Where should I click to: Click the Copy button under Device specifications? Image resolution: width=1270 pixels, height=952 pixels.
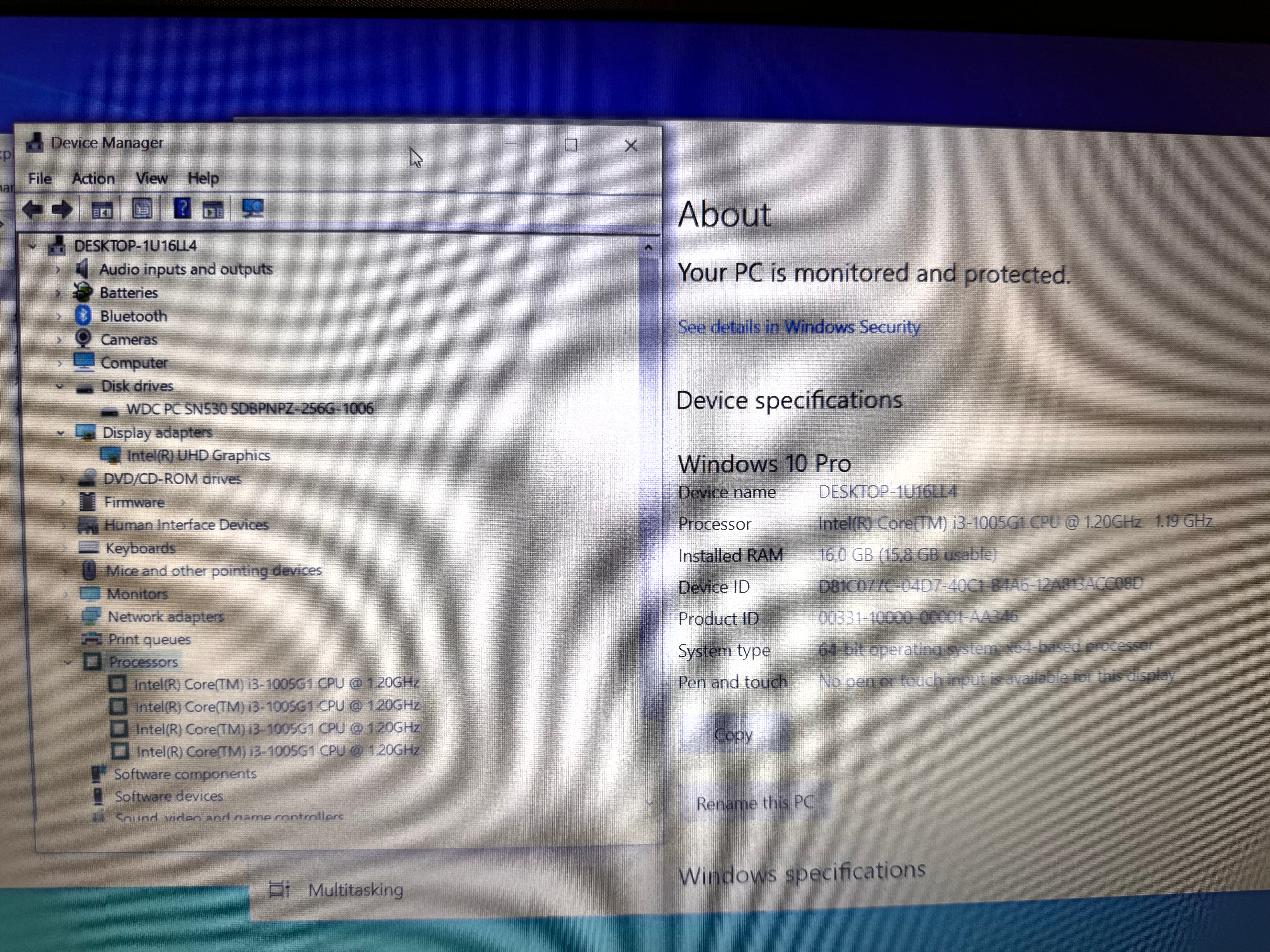tap(733, 733)
